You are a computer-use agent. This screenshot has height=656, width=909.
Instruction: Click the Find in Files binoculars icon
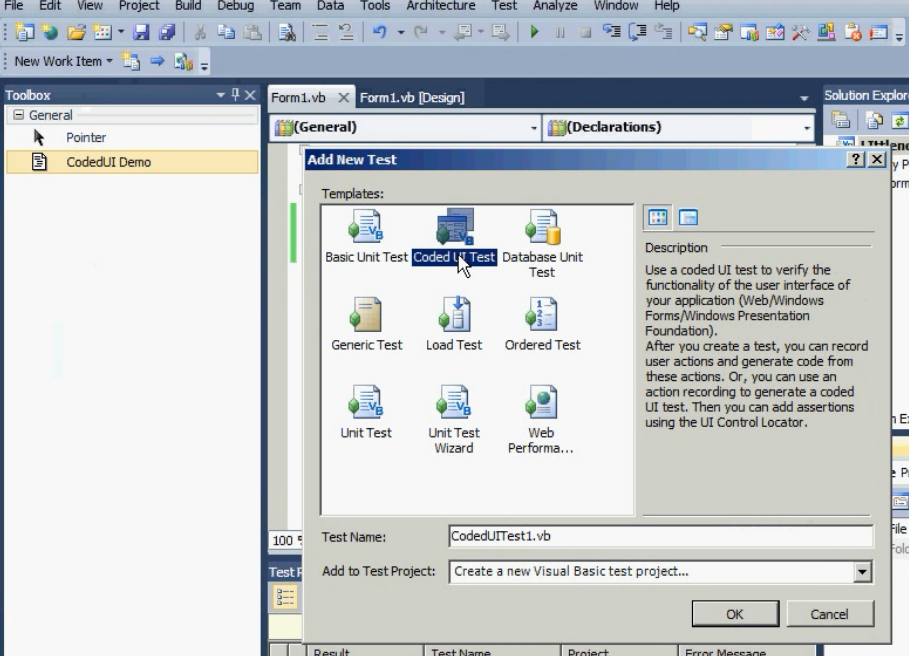tap(286, 32)
